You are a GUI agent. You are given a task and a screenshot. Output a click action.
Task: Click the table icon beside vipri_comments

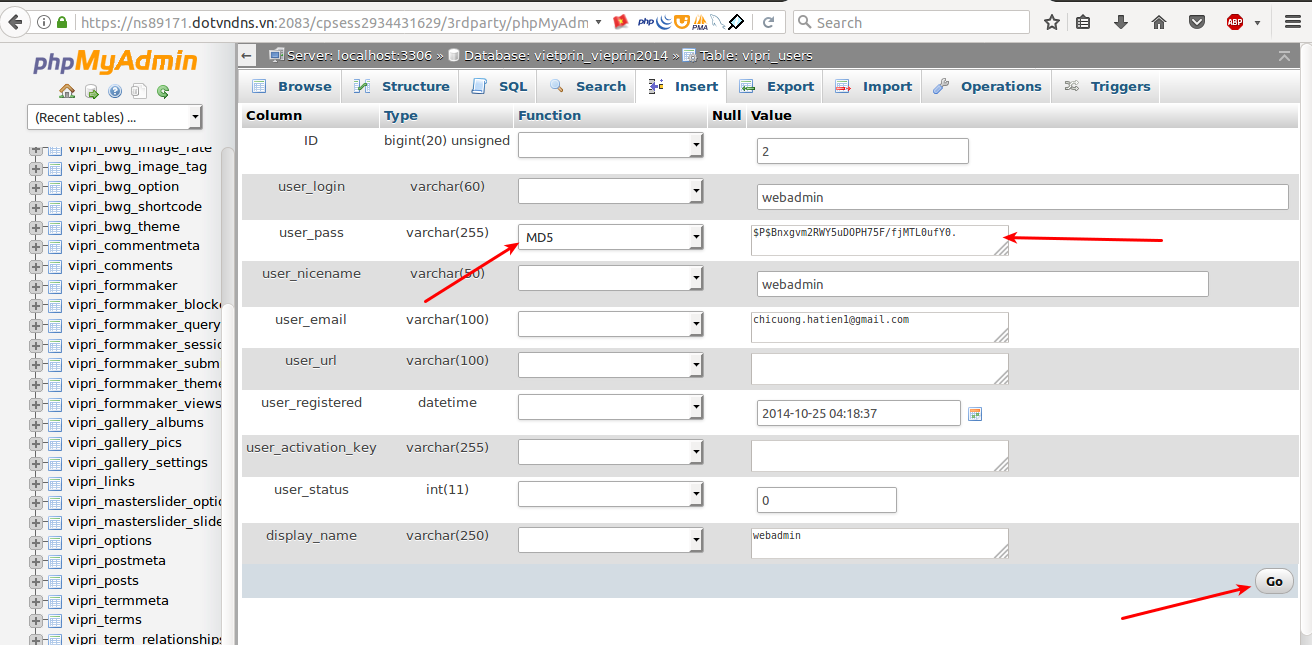[55, 266]
